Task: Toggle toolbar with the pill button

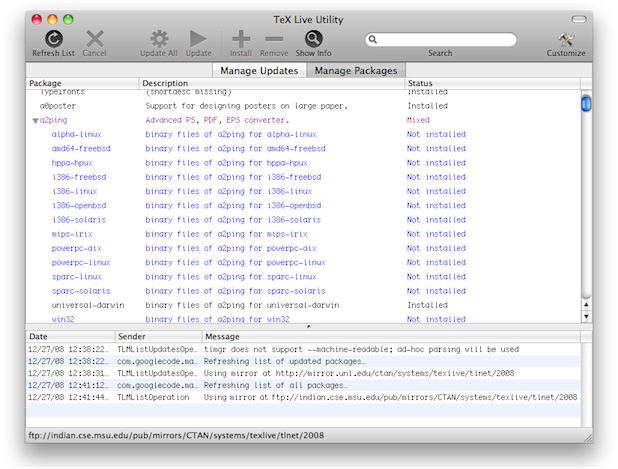Action: tap(579, 19)
